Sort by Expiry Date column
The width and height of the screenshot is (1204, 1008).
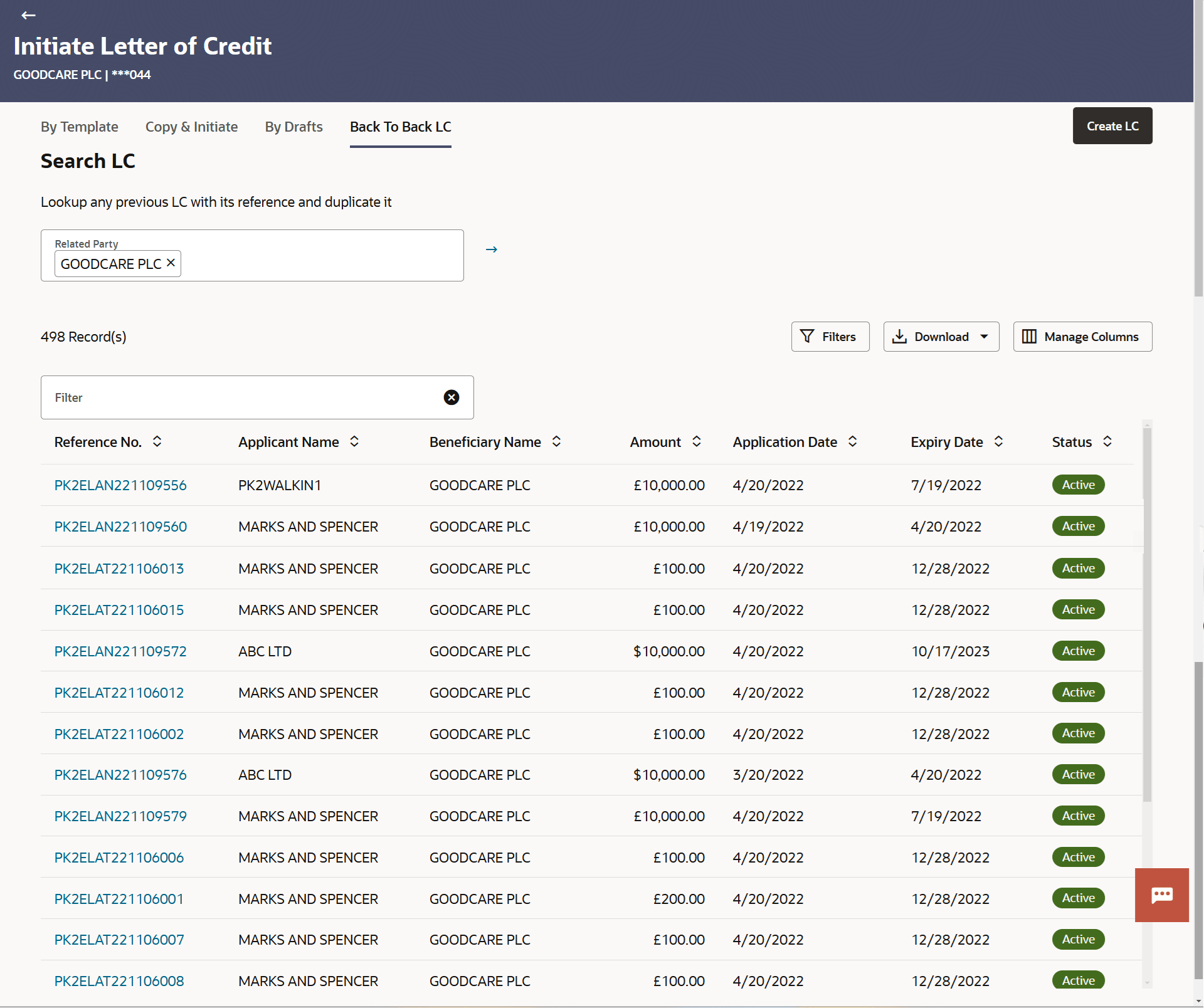pos(999,442)
